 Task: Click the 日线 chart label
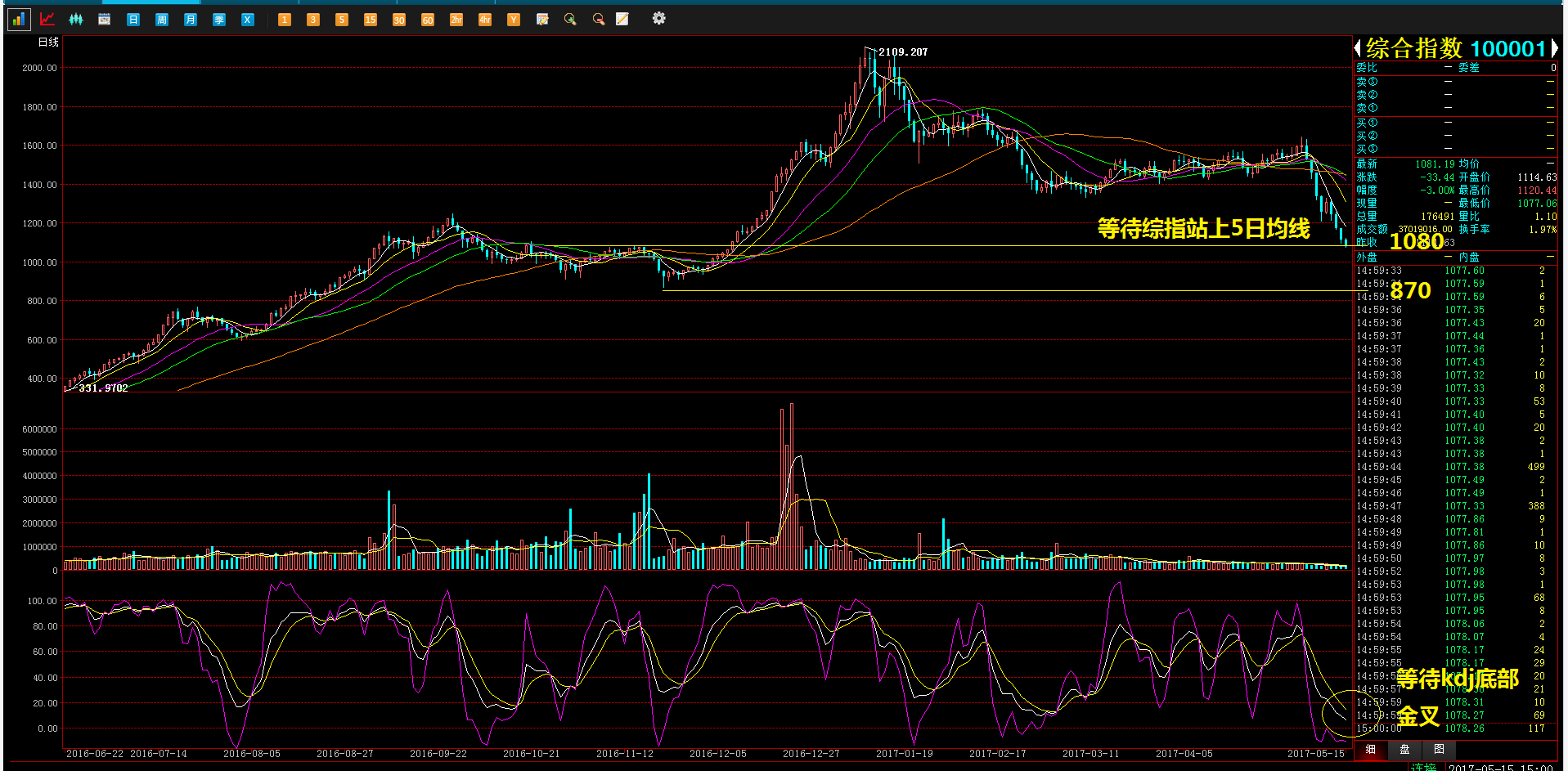[x=48, y=43]
